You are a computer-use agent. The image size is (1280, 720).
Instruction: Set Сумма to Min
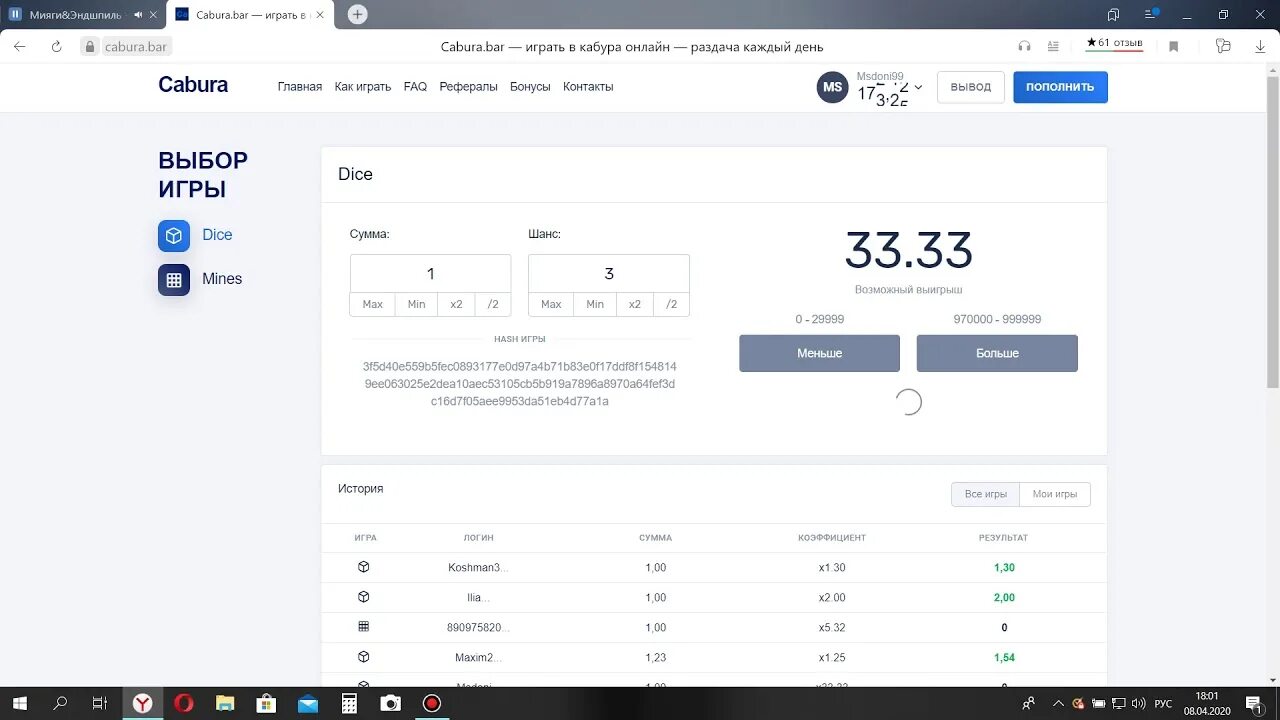coord(417,304)
